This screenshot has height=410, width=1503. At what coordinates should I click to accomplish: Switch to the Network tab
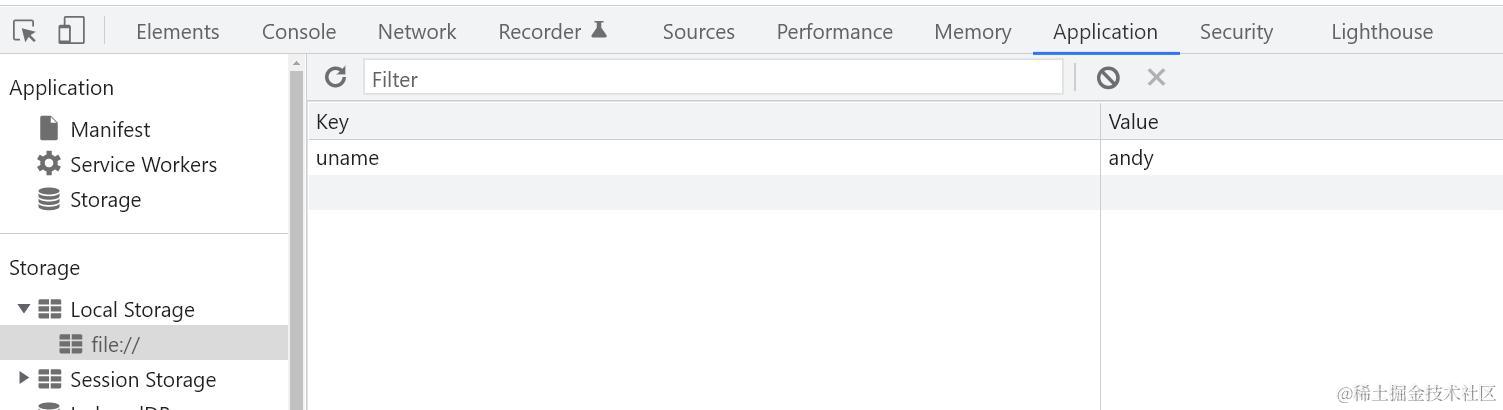tap(417, 31)
